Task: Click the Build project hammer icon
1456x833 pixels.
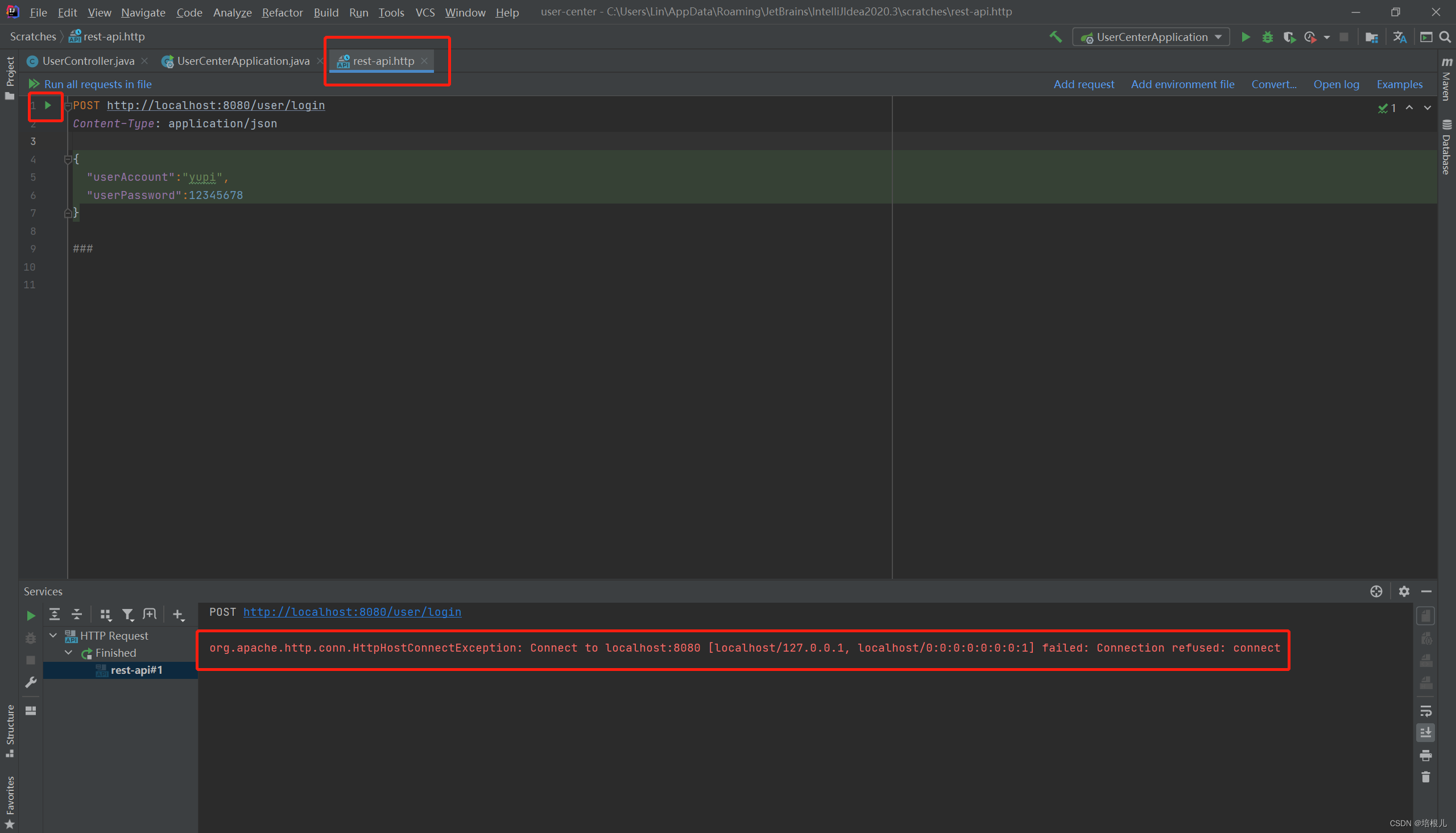Action: click(1056, 37)
